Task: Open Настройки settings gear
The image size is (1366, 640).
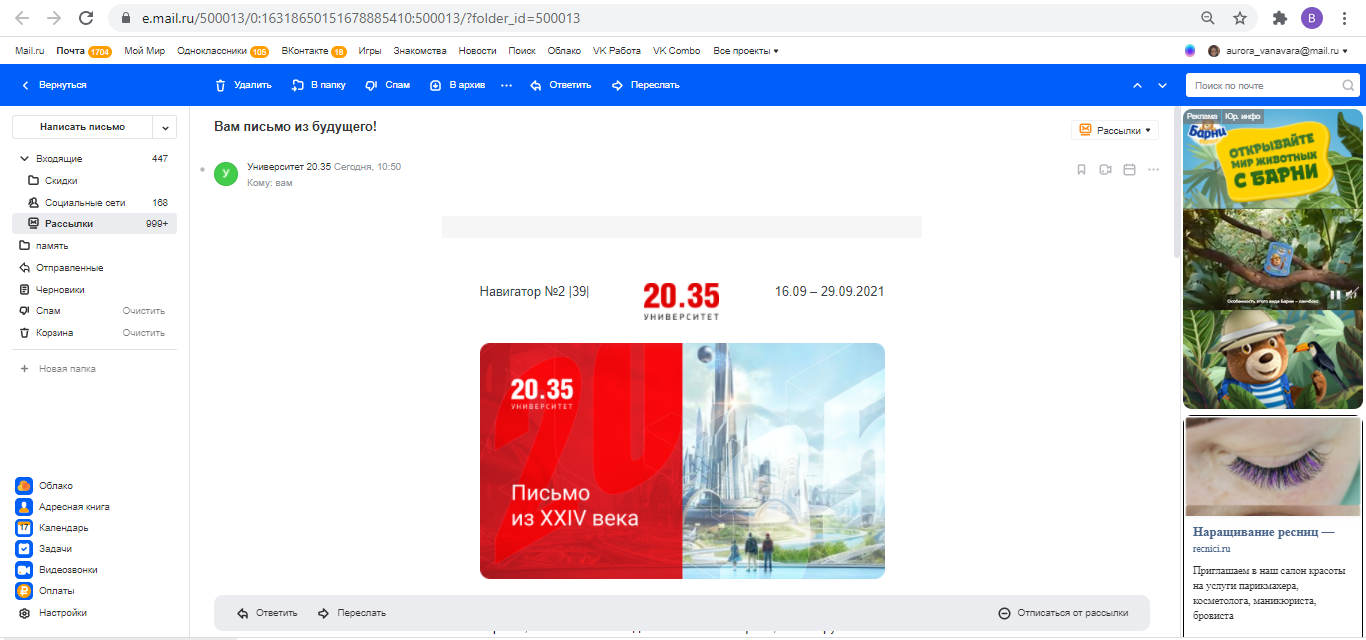Action: (x=24, y=613)
